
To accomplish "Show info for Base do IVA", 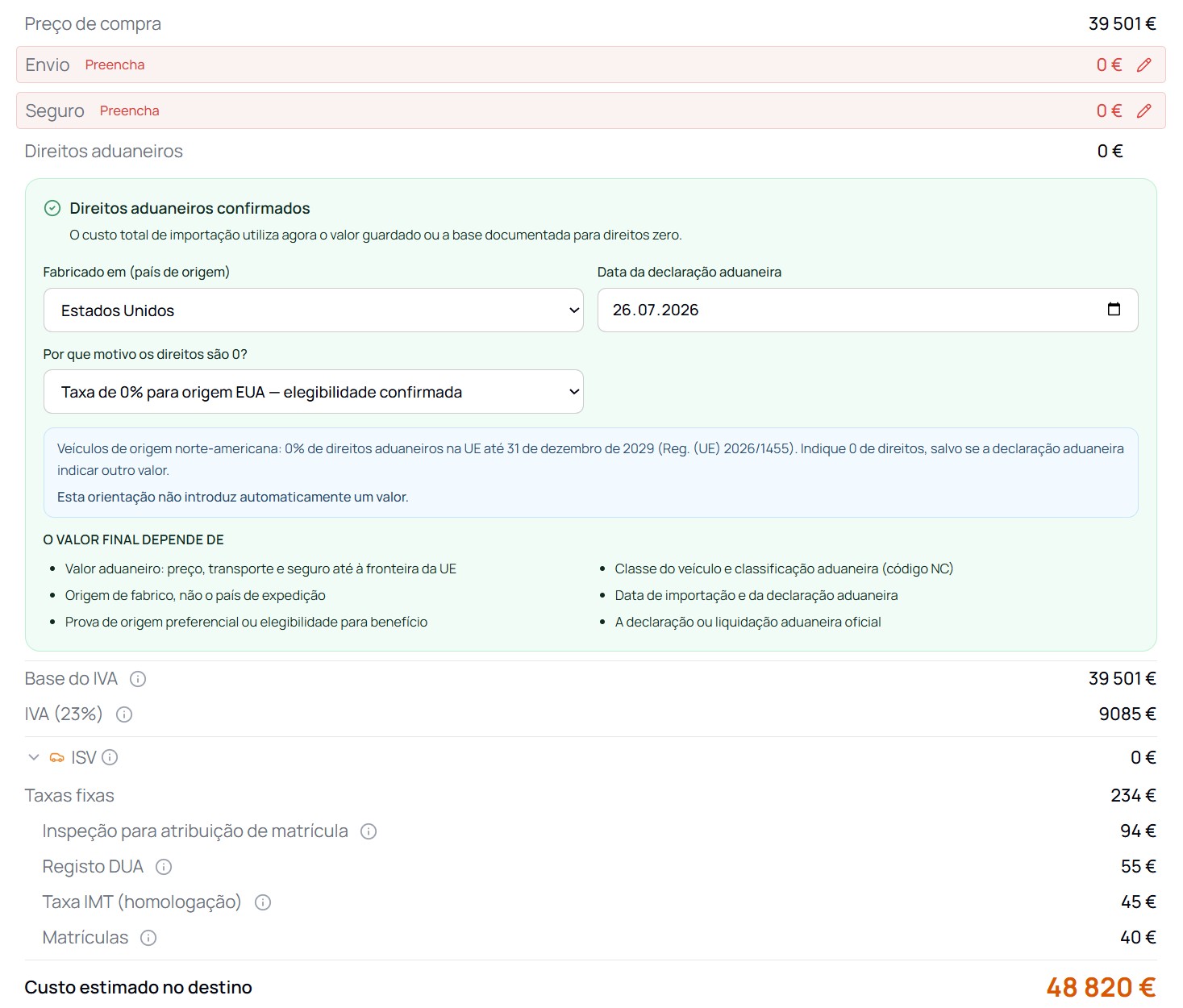I will pyautogui.click(x=138, y=679).
